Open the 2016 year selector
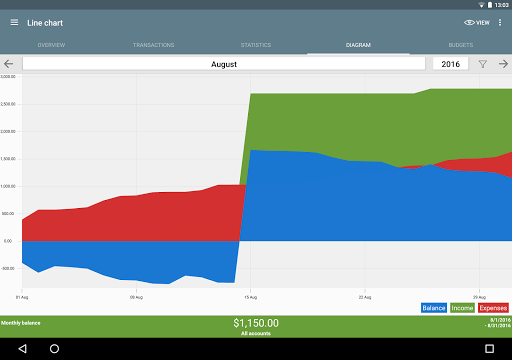 click(451, 64)
